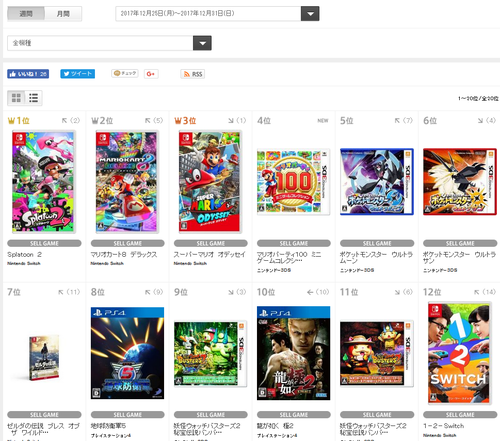Click SELL GAME under 龍が如く 極2

tap(294, 415)
